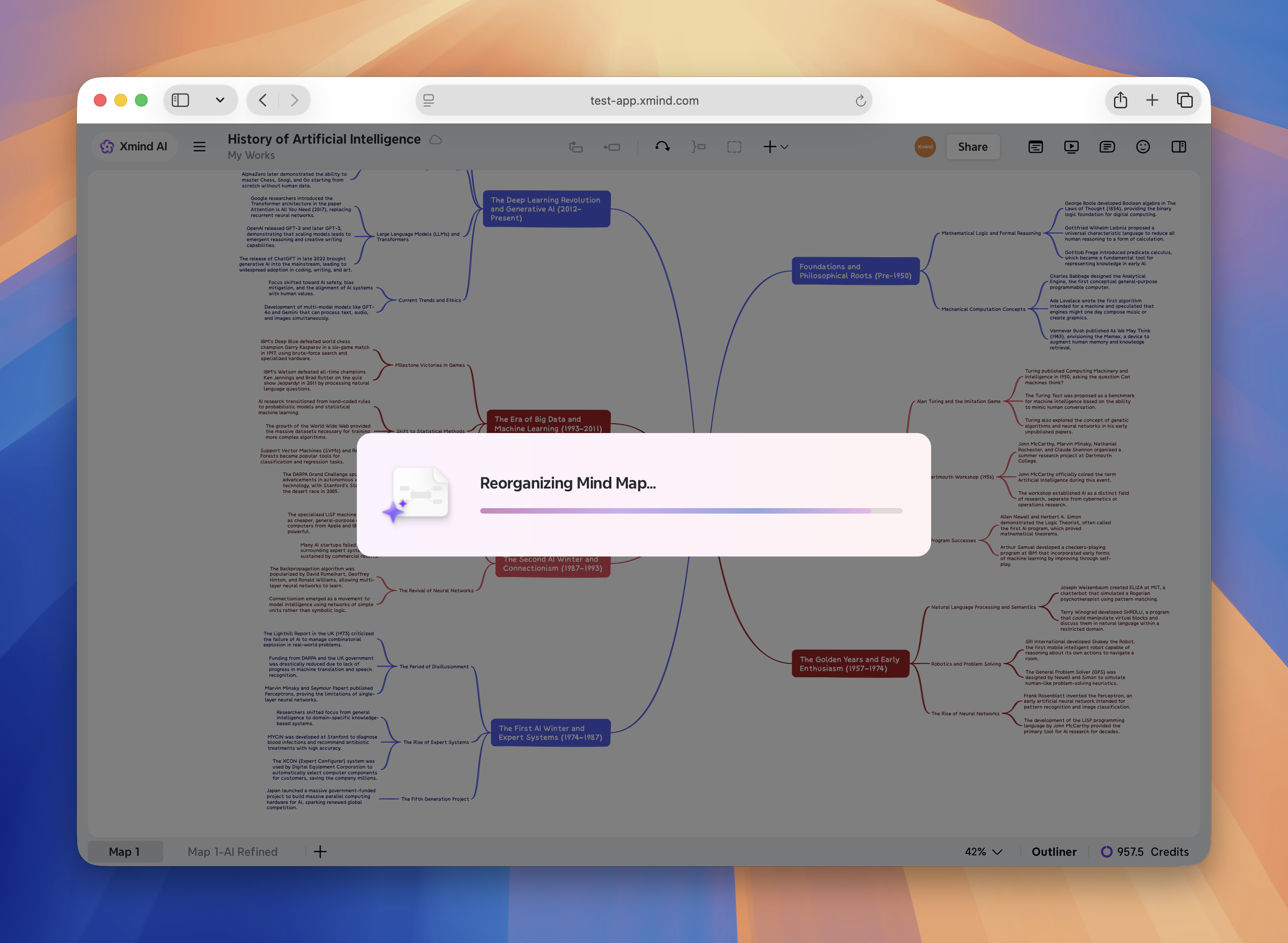This screenshot has height=943, width=1288.
Task: Click the History of Artificial Intelligence title
Action: pos(324,139)
